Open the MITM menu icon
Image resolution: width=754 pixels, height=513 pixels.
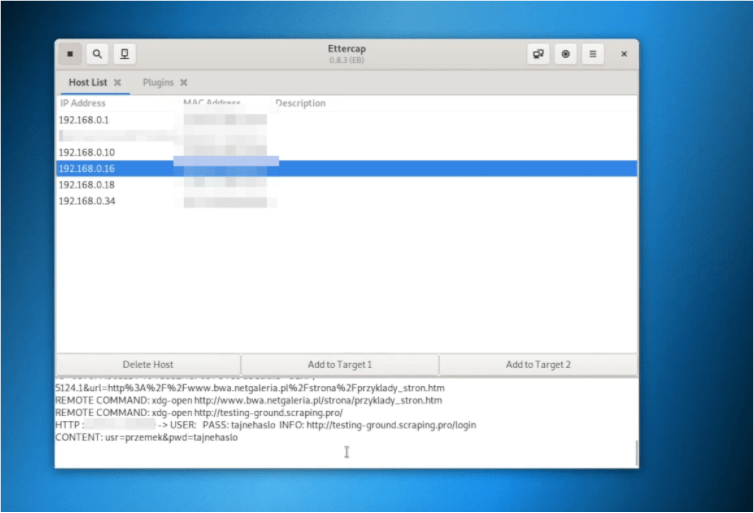click(x=538, y=54)
